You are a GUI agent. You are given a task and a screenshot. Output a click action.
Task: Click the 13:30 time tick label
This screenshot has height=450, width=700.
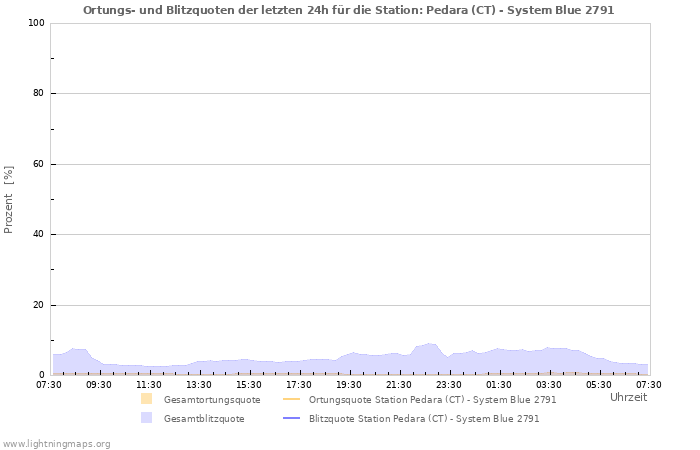tap(199, 385)
